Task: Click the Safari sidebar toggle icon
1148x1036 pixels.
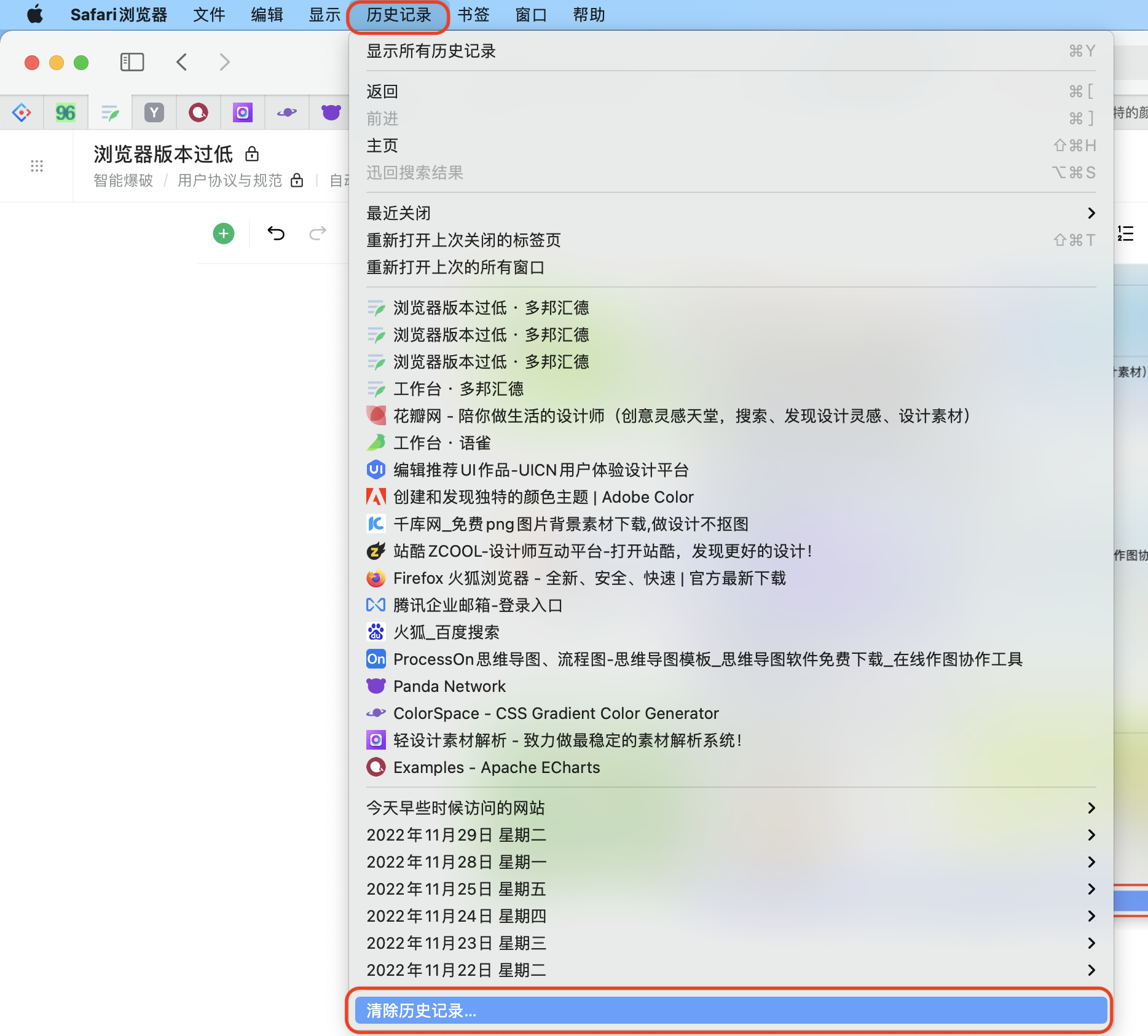Action: click(132, 62)
